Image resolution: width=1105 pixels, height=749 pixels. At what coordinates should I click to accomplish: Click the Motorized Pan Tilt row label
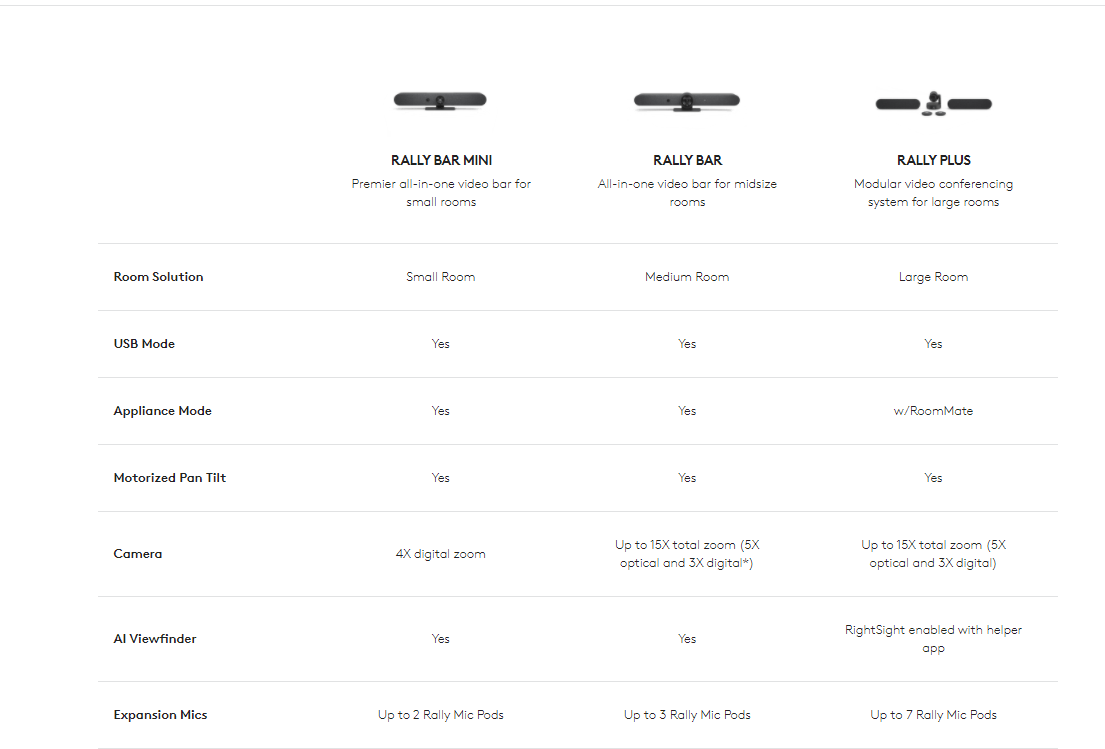click(170, 478)
